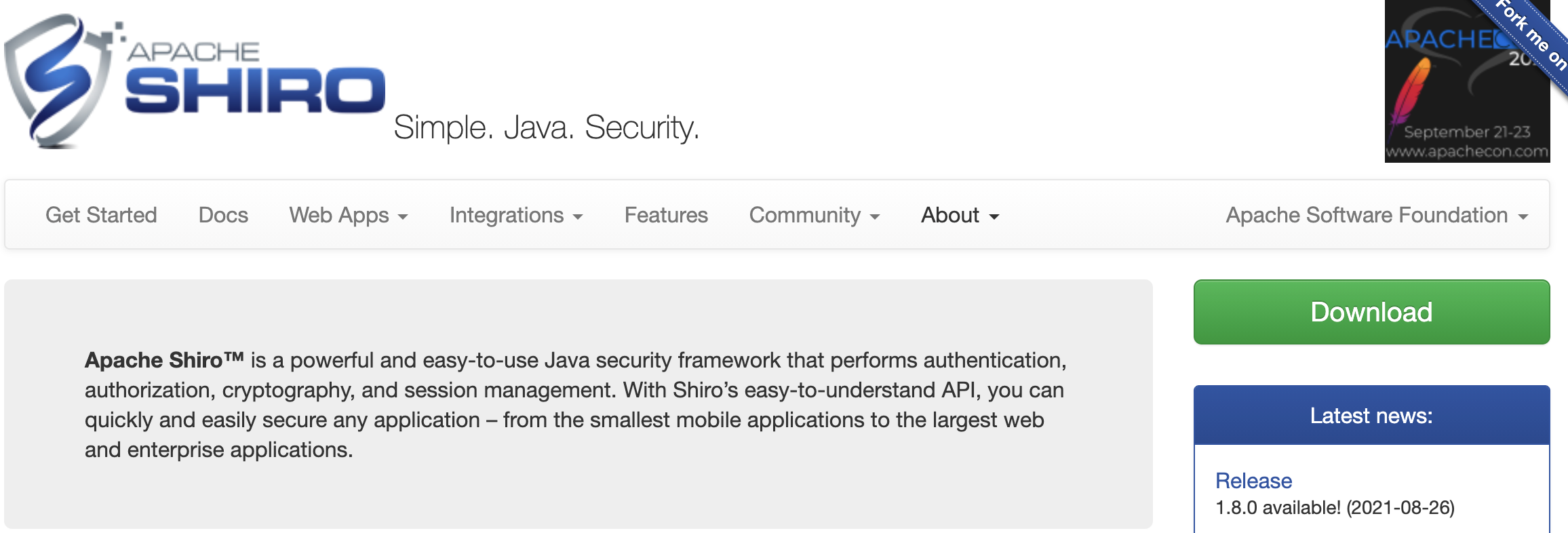The image size is (1568, 533).
Task: Open the About dropdown menu
Action: (960, 215)
